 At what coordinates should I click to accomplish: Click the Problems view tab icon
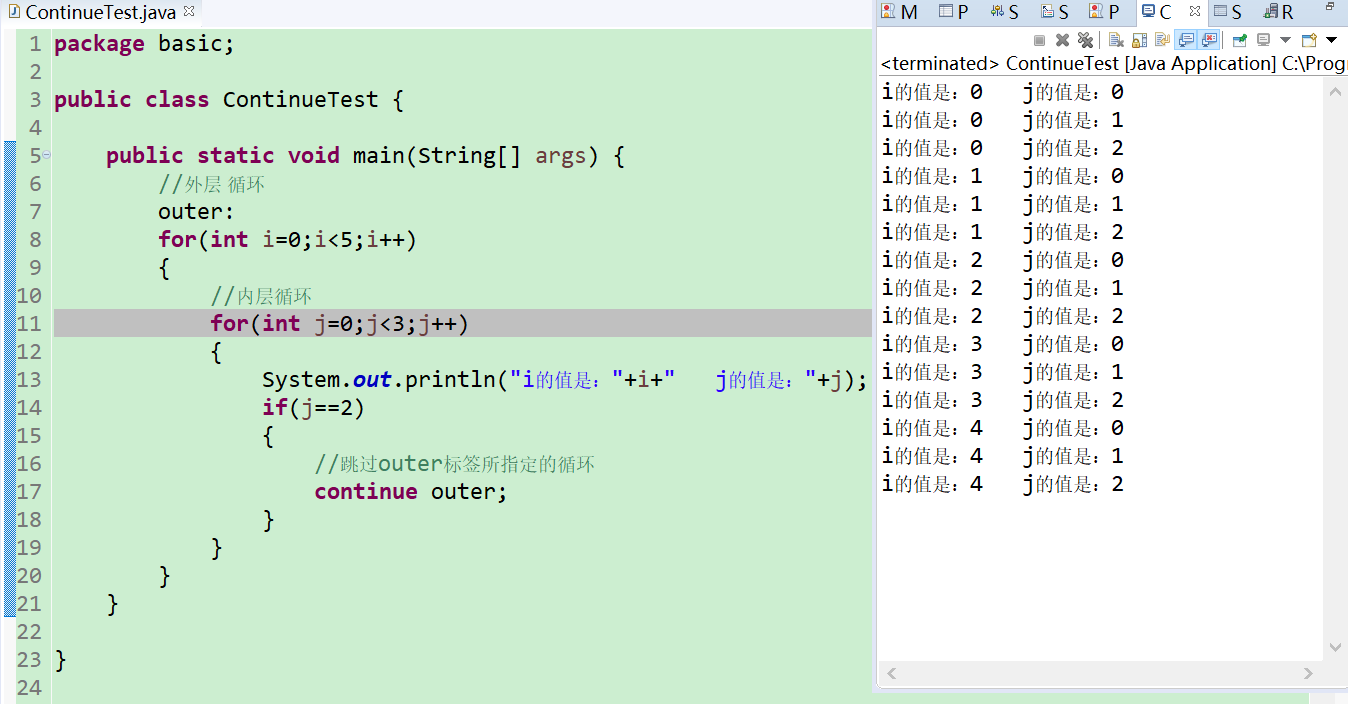(x=1099, y=11)
